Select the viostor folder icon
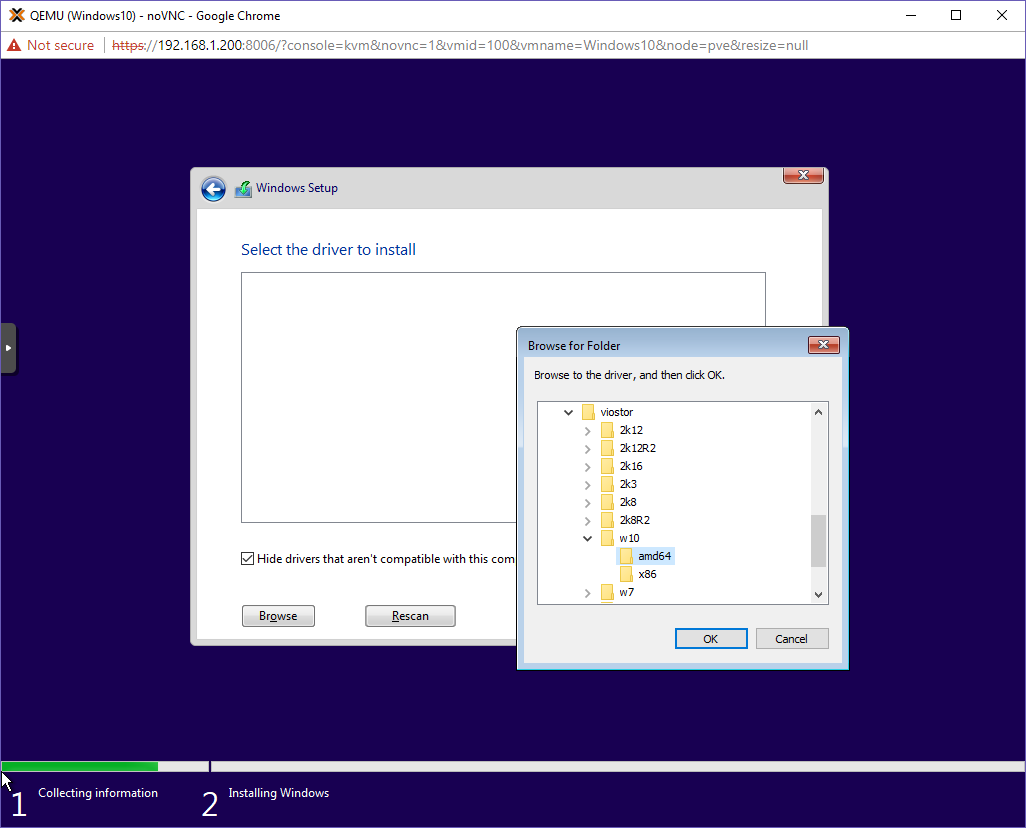This screenshot has height=828, width=1026. pyautogui.click(x=588, y=411)
